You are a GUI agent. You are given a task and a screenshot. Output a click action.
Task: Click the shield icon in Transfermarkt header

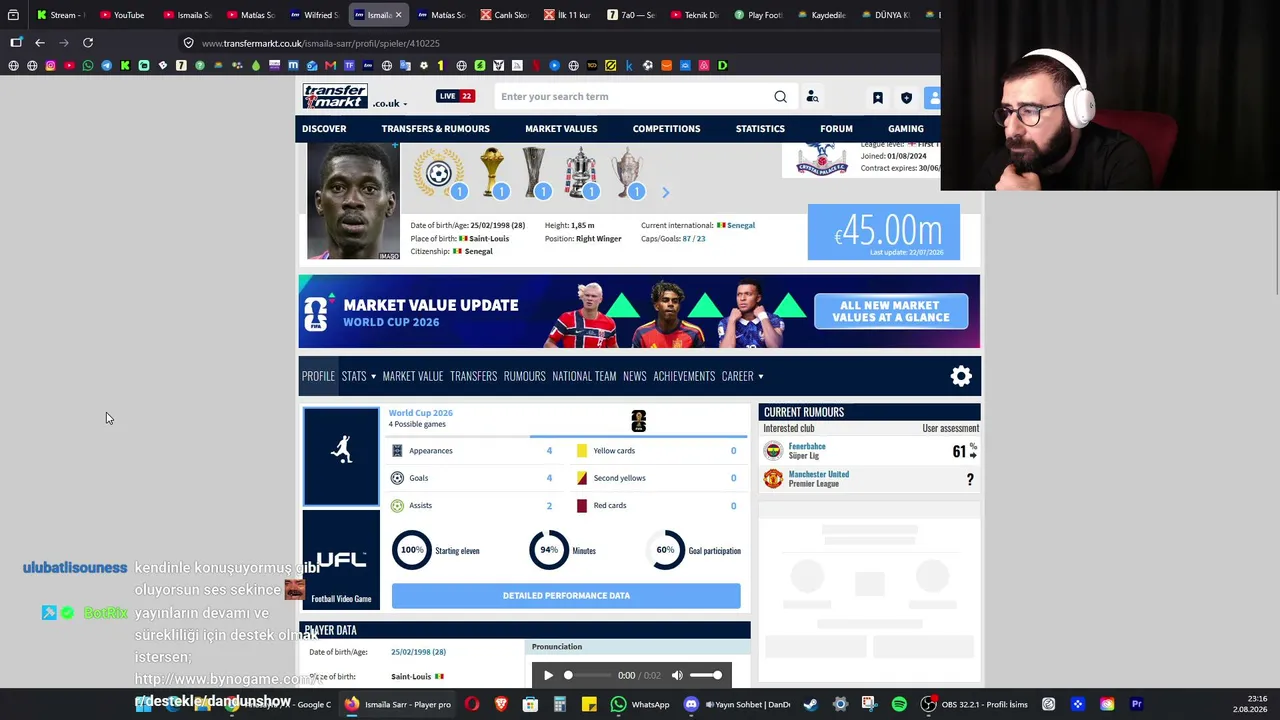pyautogui.click(x=906, y=98)
